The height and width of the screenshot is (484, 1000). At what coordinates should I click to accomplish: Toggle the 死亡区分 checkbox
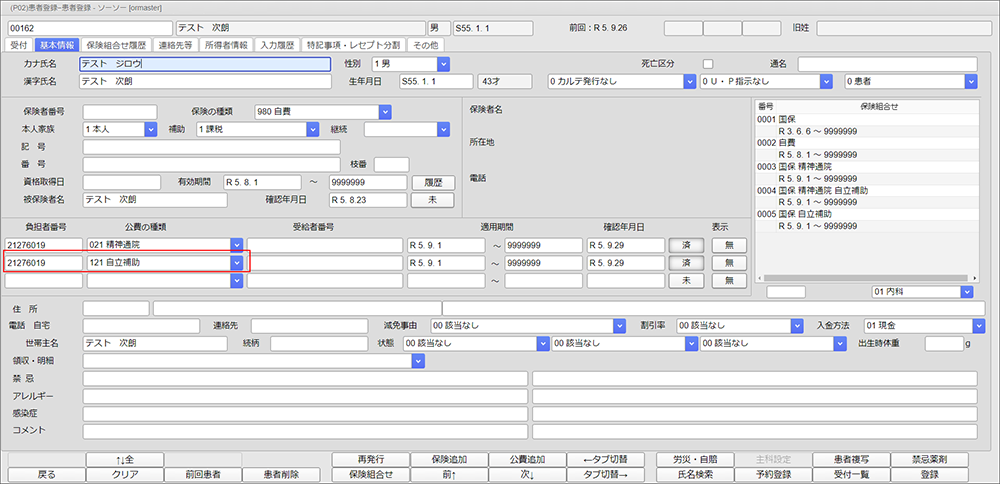click(x=708, y=64)
